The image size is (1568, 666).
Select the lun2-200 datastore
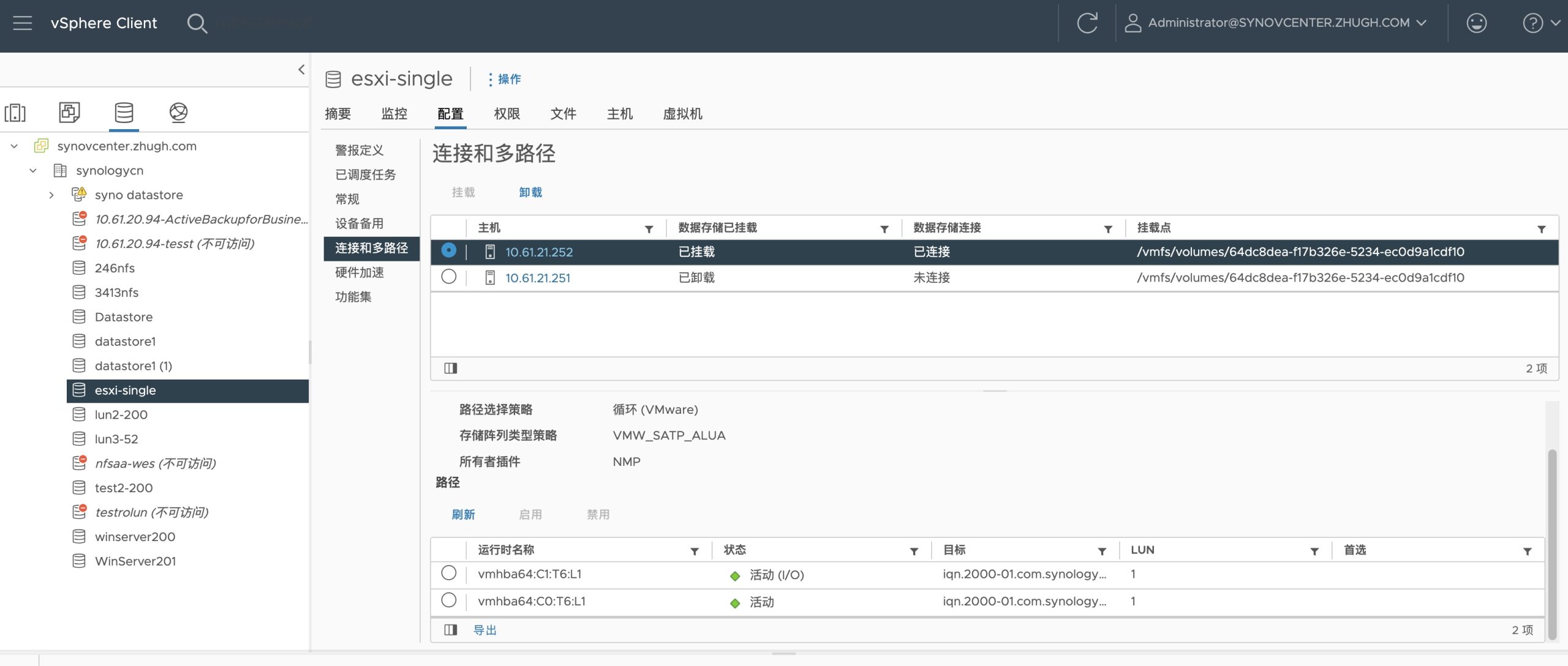point(121,414)
